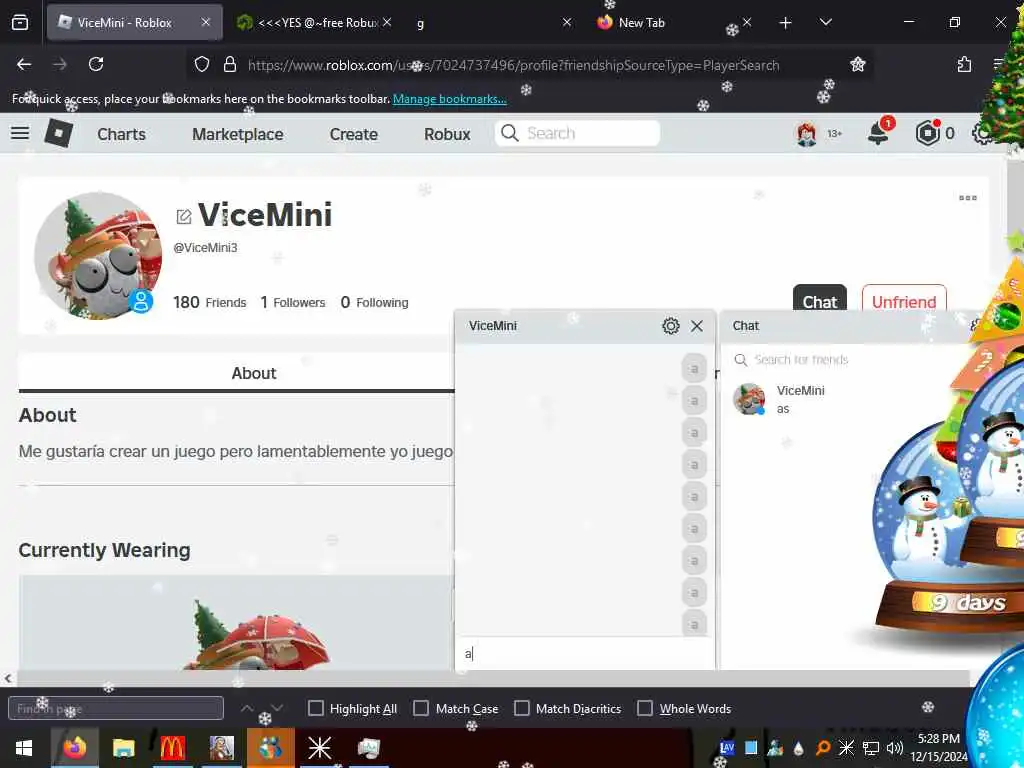Open a new browser tab
Screen dimensions: 1024x768
coord(786,23)
